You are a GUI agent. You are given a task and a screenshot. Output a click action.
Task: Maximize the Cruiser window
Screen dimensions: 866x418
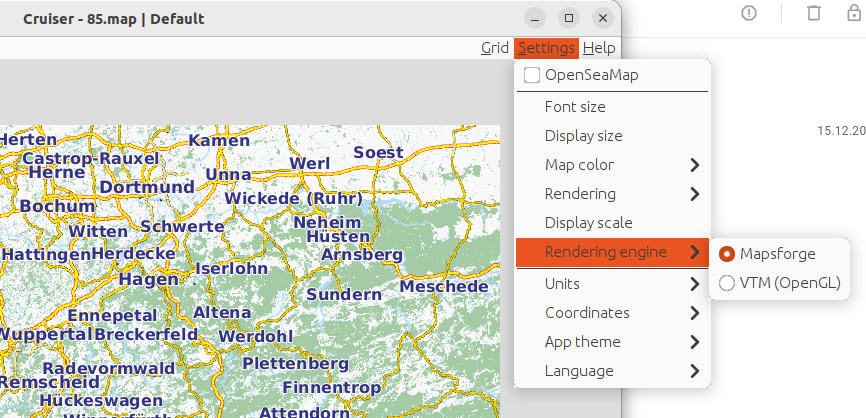(568, 18)
